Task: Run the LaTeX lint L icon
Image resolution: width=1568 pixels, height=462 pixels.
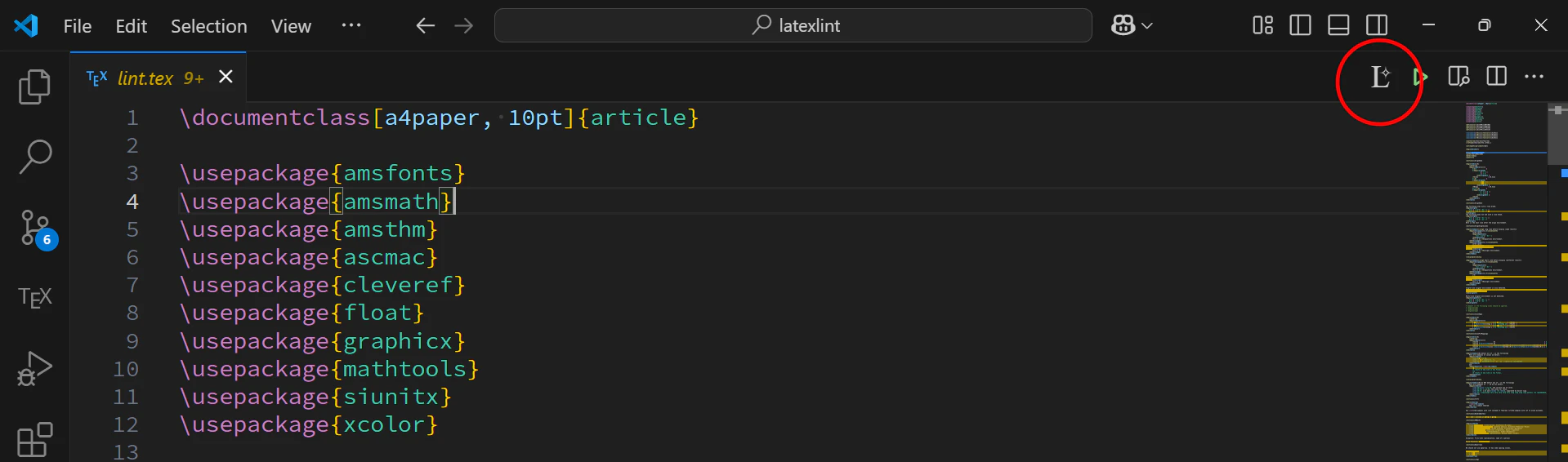Action: (1380, 77)
